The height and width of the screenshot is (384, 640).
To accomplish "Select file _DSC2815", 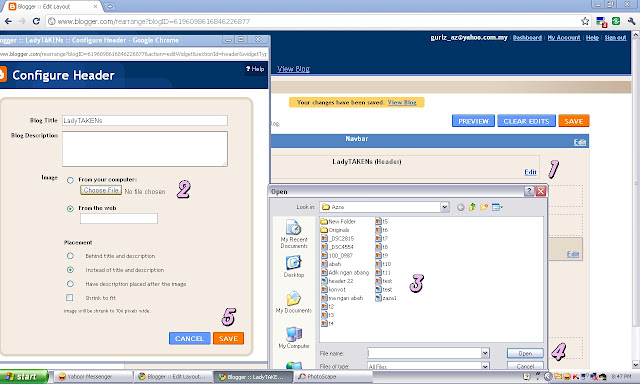I will 337,238.
